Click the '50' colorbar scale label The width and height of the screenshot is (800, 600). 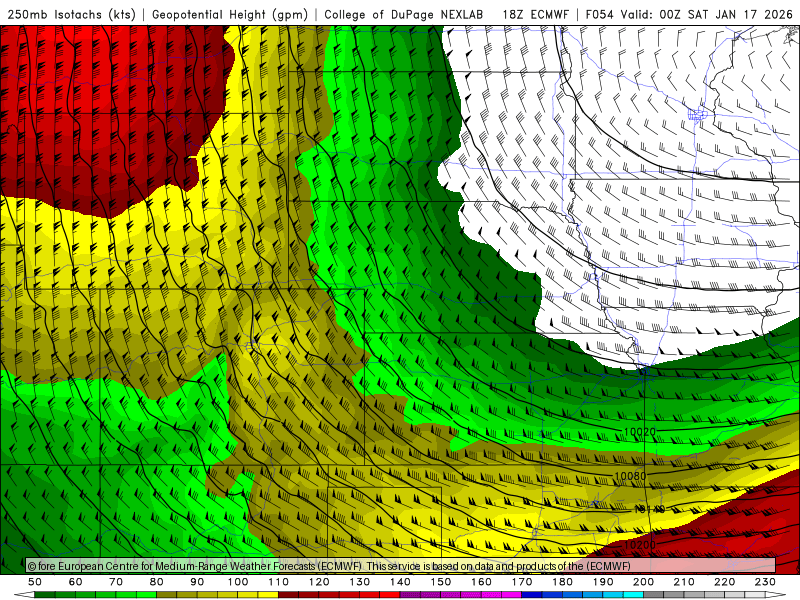coord(34,582)
